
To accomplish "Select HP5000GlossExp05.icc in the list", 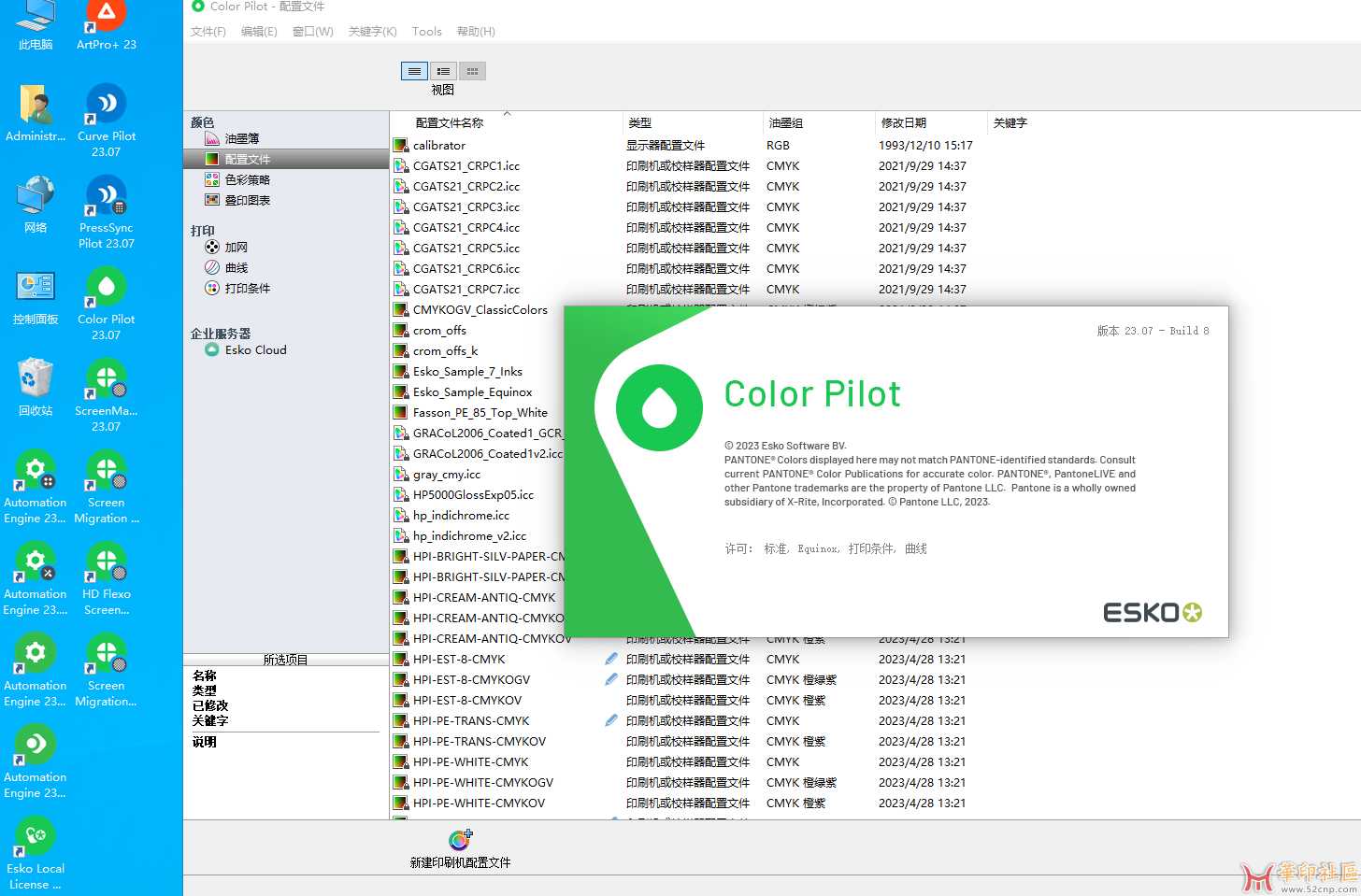I will coord(474,494).
